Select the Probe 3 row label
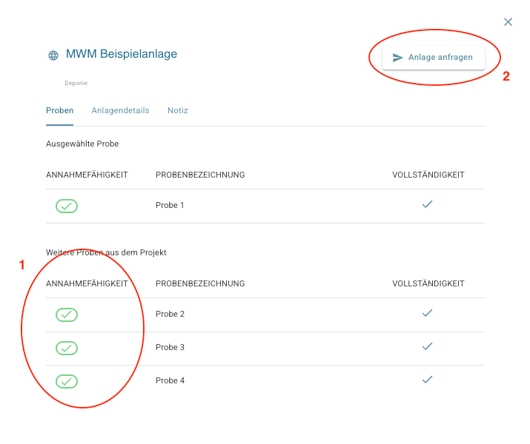Image resolution: width=530 pixels, height=444 pixels. [170, 347]
